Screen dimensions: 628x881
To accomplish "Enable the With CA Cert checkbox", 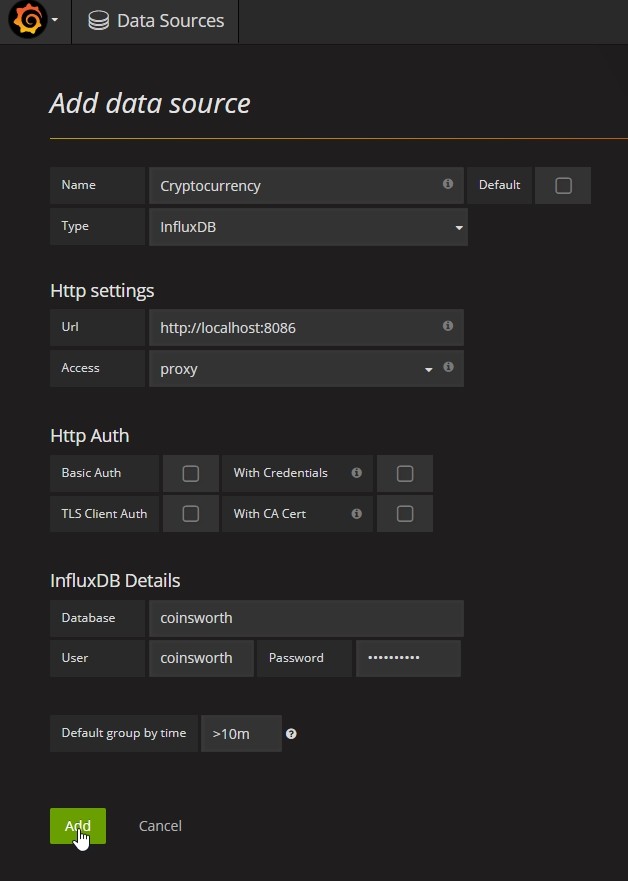I will coord(405,514).
